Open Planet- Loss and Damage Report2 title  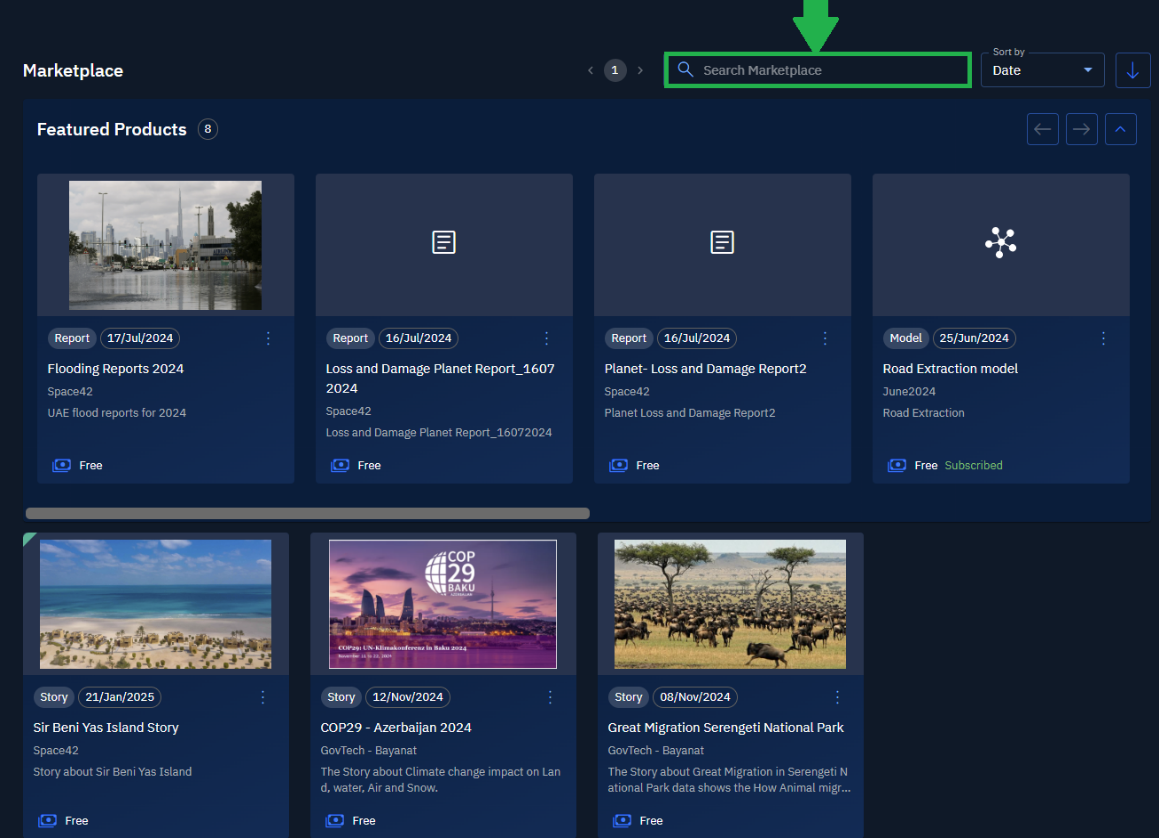point(705,369)
